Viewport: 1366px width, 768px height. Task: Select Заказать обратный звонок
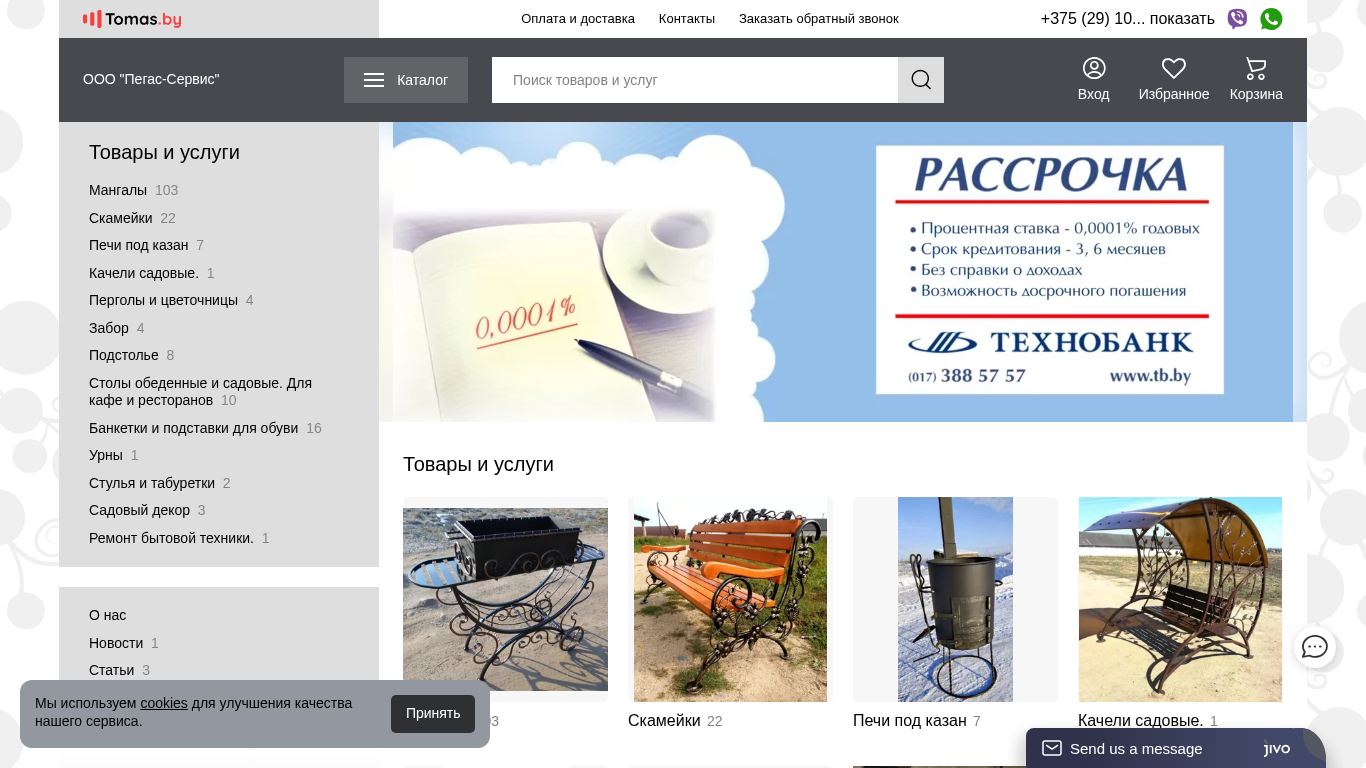[819, 19]
